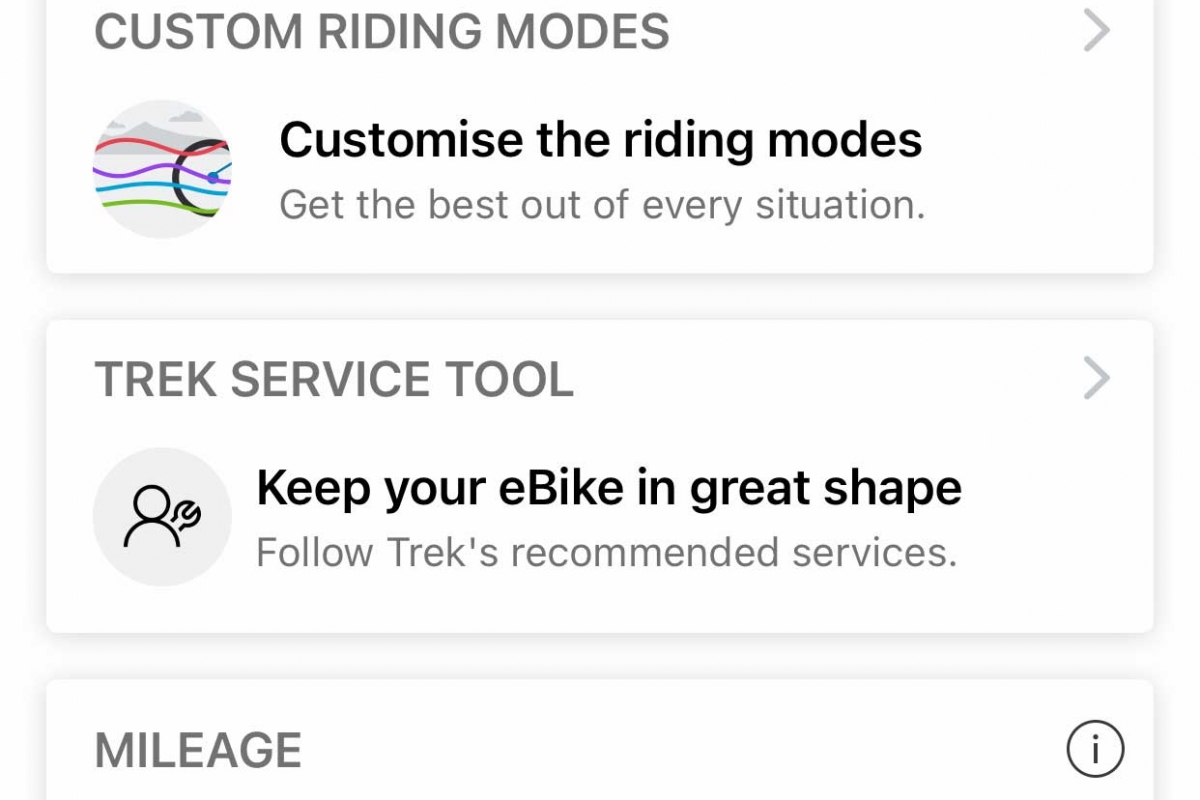The image size is (1200, 800).
Task: Open Trek Service Tool using its chevron
Action: pos(1097,379)
